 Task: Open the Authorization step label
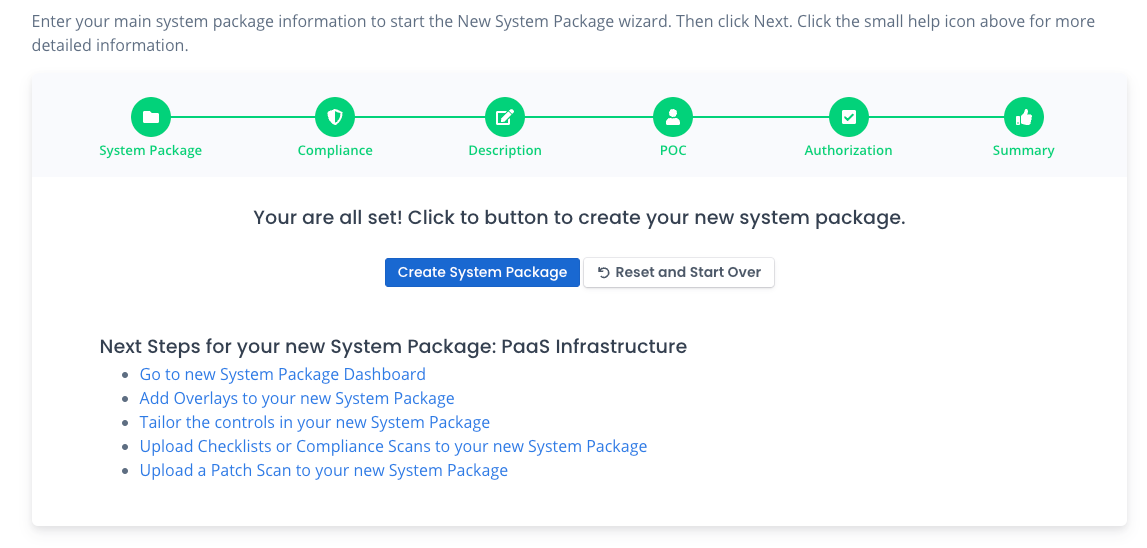848,150
